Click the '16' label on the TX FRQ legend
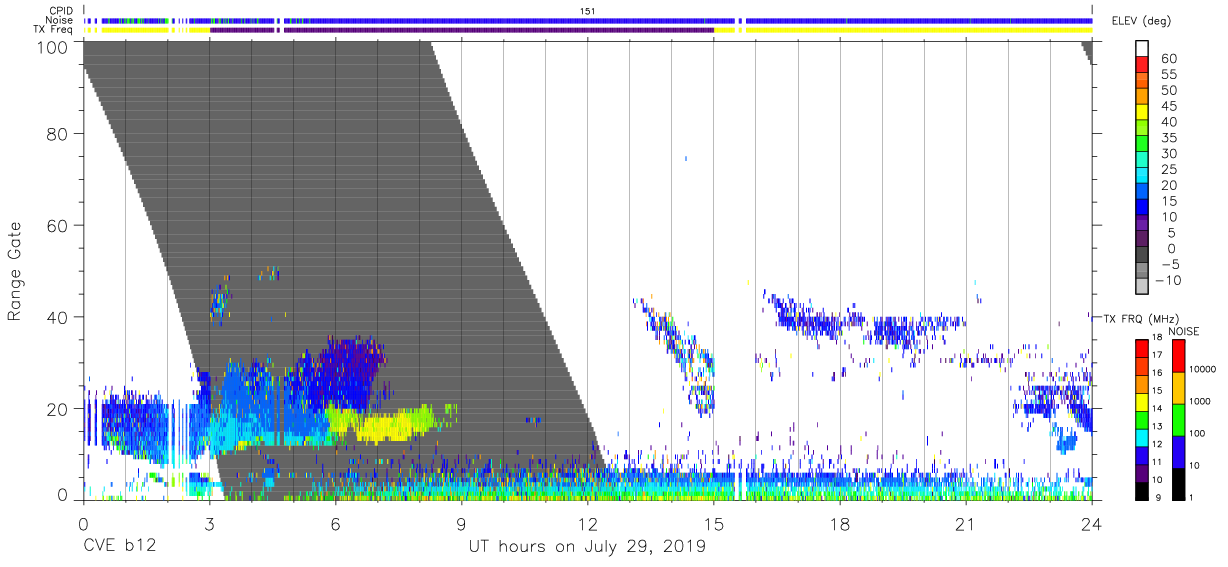Image resolution: width=1228 pixels, height=567 pixels. (x=1158, y=372)
